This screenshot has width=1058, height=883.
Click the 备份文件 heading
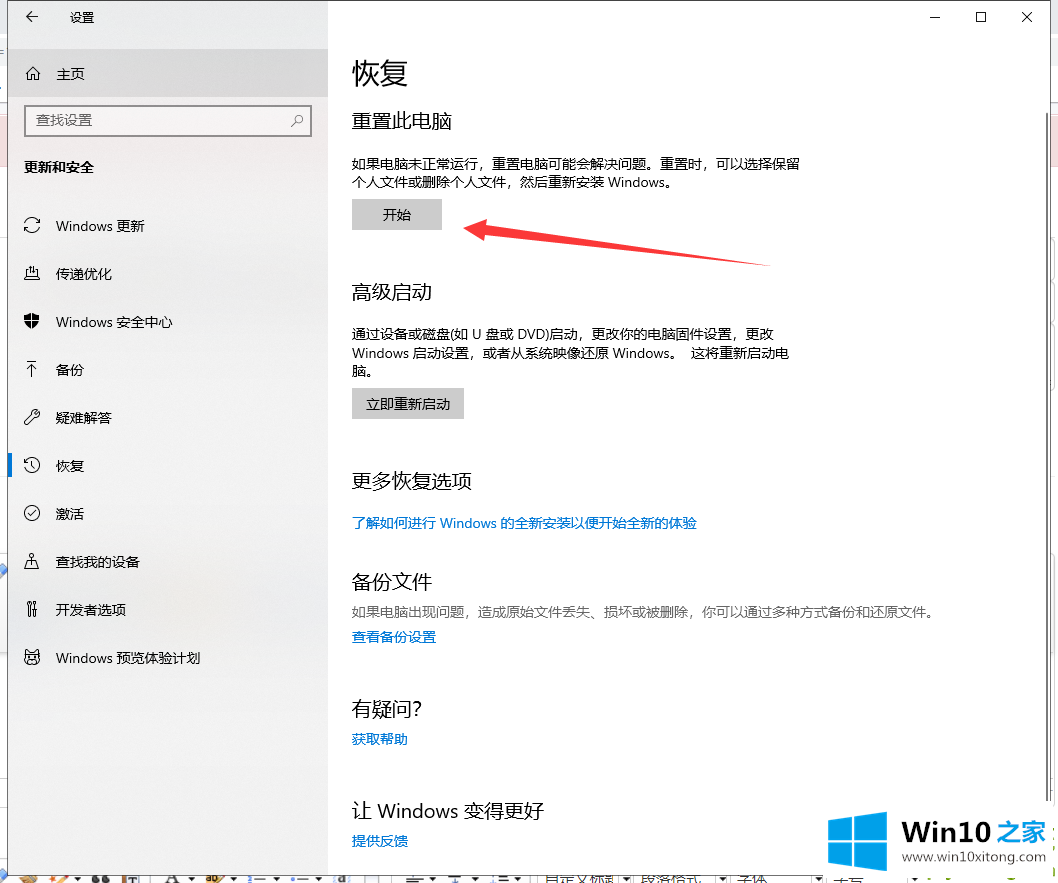[391, 581]
